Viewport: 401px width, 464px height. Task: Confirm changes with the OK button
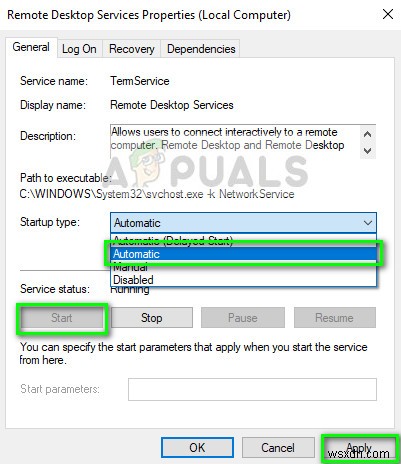(x=197, y=447)
